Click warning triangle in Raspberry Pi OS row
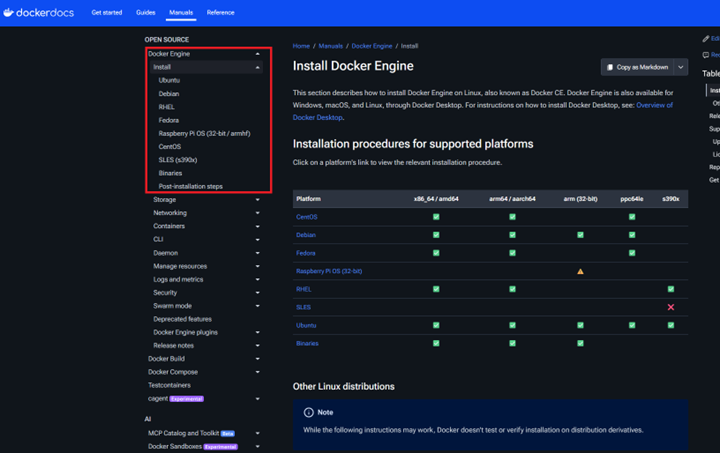This screenshot has height=453, width=720. tap(580, 271)
